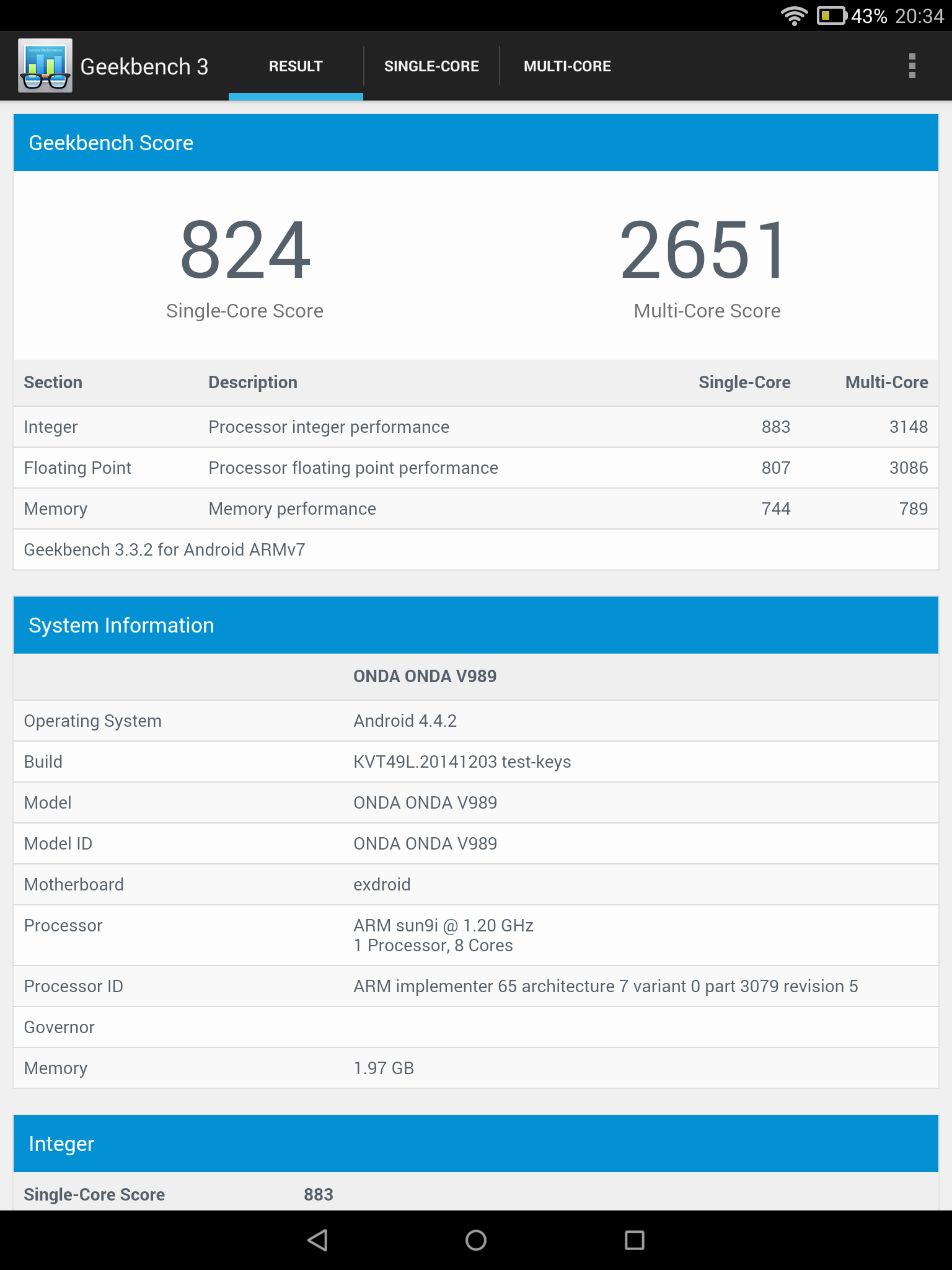Screen dimensions: 952x1270
Task: Switch to the SINGLE-CORE tab
Action: point(431,66)
